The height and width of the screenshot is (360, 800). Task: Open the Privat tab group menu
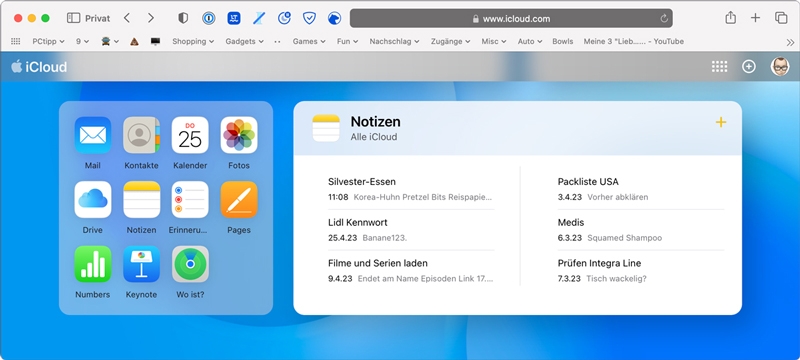97,18
